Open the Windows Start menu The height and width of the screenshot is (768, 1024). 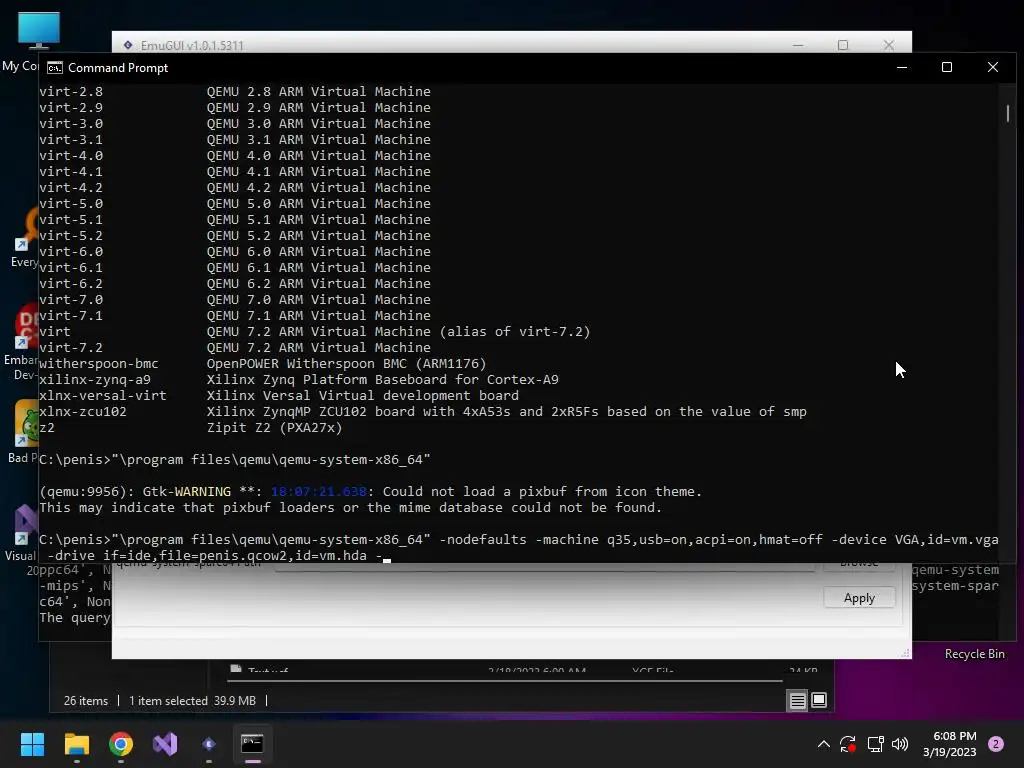(32, 744)
